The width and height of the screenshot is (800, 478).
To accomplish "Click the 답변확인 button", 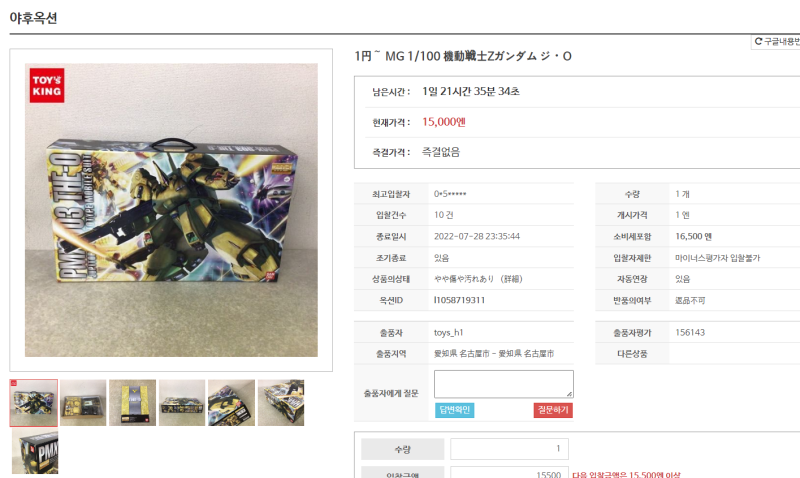I will click(455, 410).
